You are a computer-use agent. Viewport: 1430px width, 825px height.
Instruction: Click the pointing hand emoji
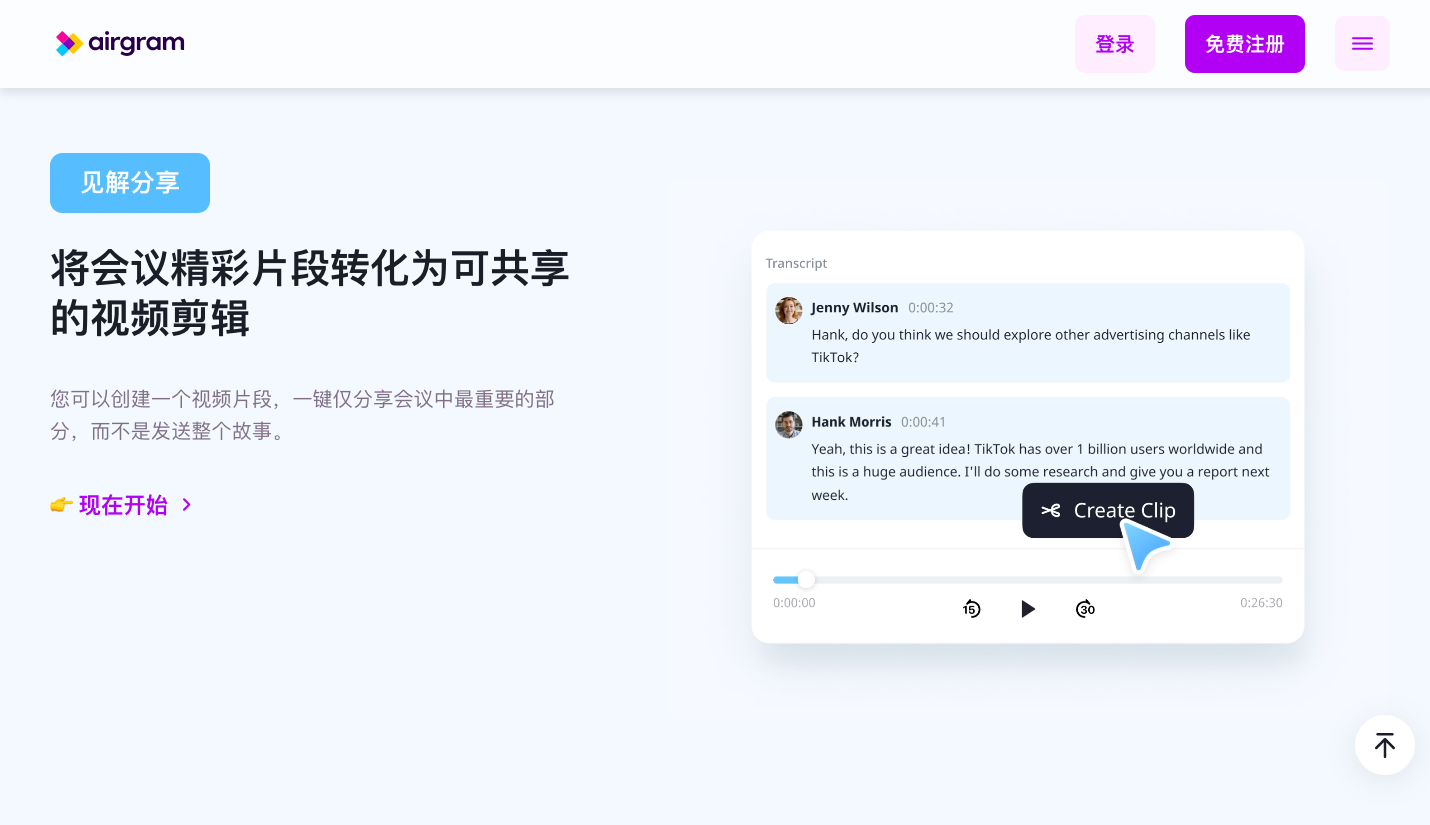pyautogui.click(x=62, y=505)
